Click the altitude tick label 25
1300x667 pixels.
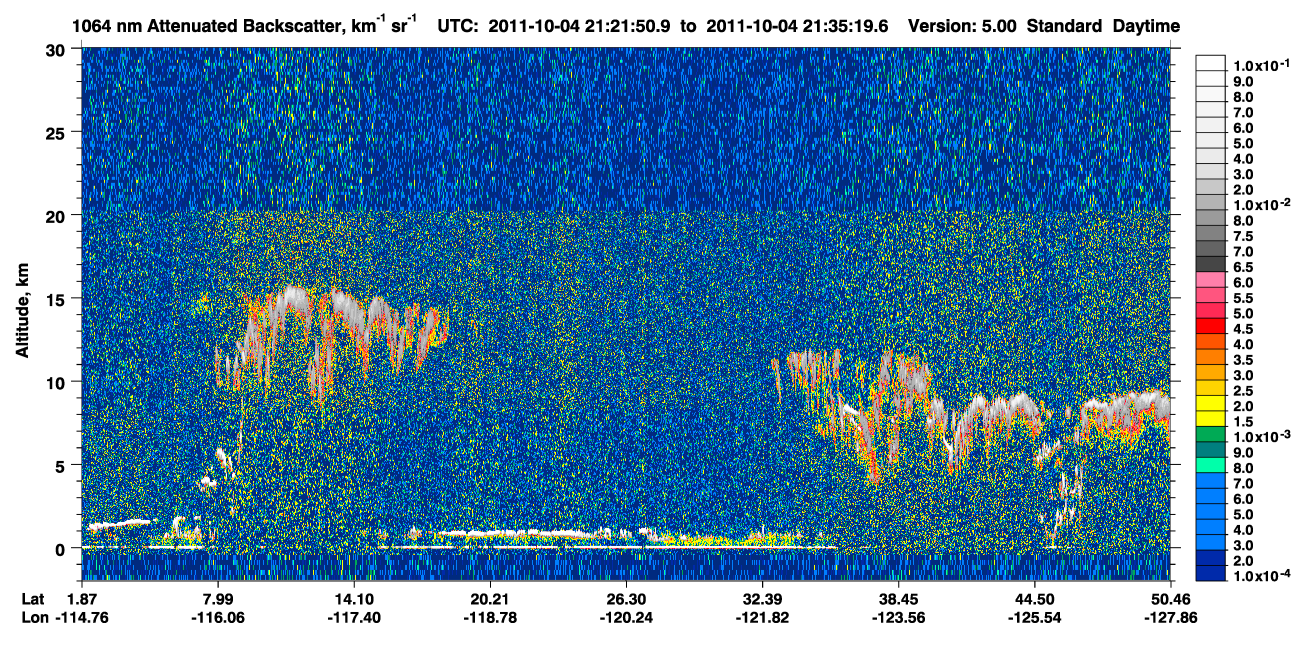tap(56, 132)
